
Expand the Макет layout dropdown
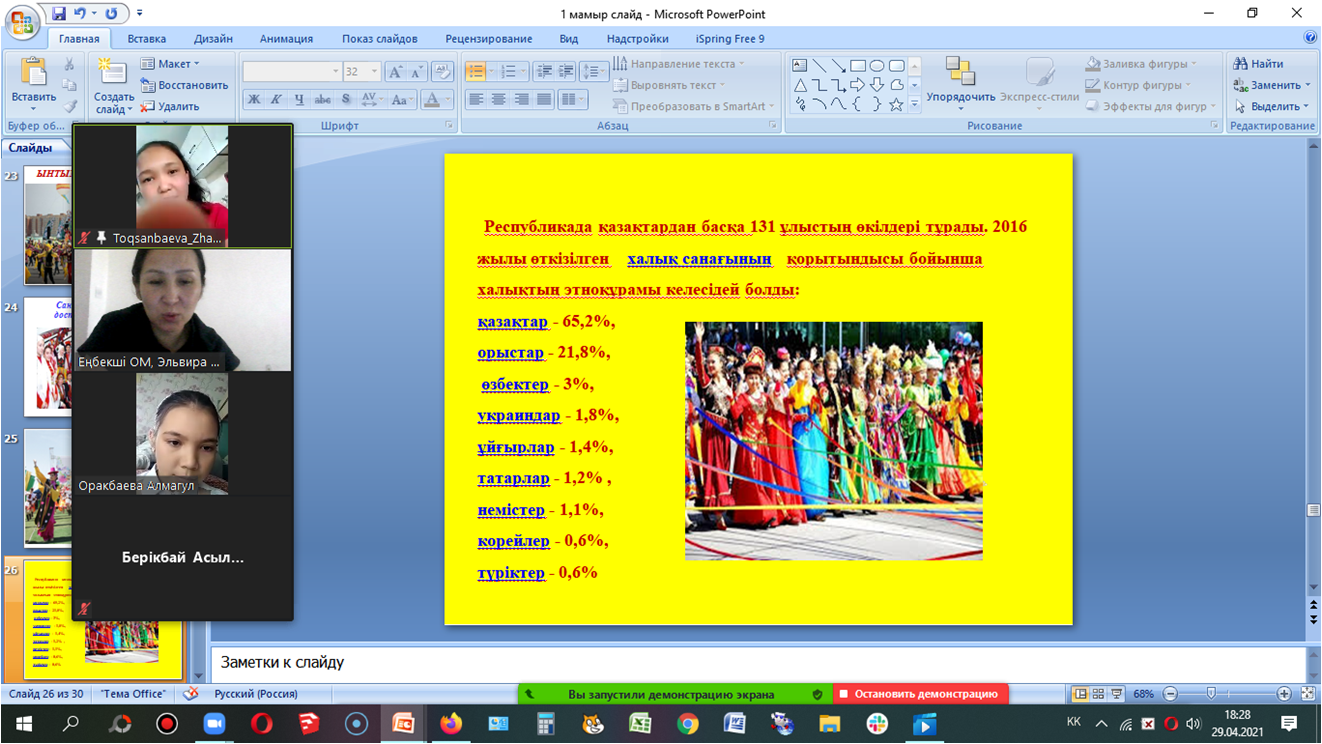click(x=196, y=64)
